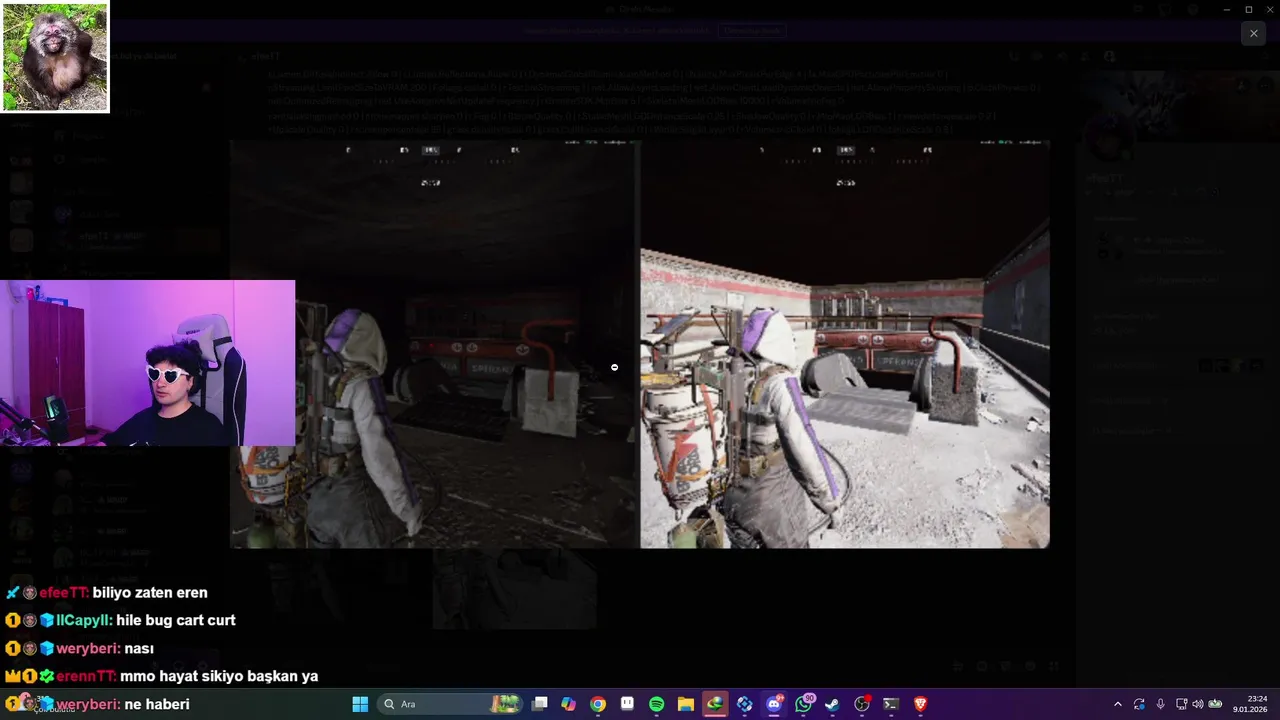Open the volume control in the system tray
Viewport: 1280px width, 720px height.
tap(1198, 704)
